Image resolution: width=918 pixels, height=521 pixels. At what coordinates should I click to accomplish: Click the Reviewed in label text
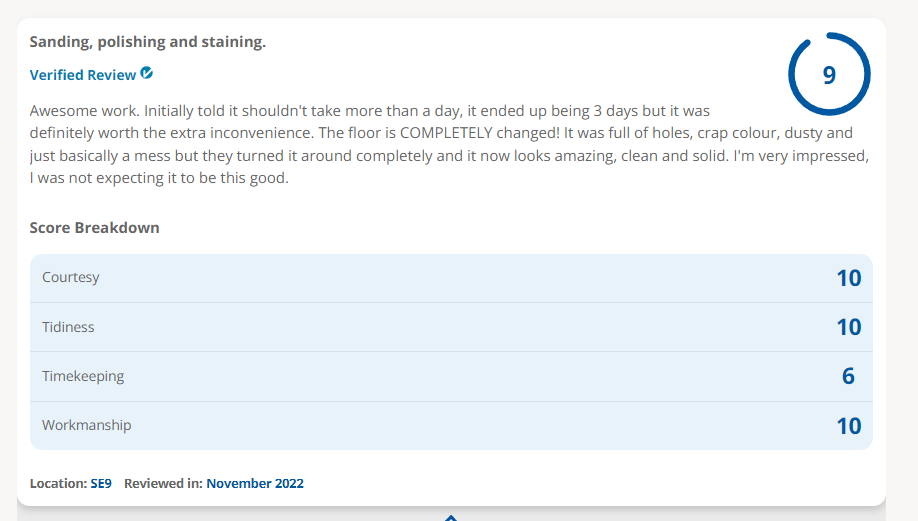click(163, 484)
